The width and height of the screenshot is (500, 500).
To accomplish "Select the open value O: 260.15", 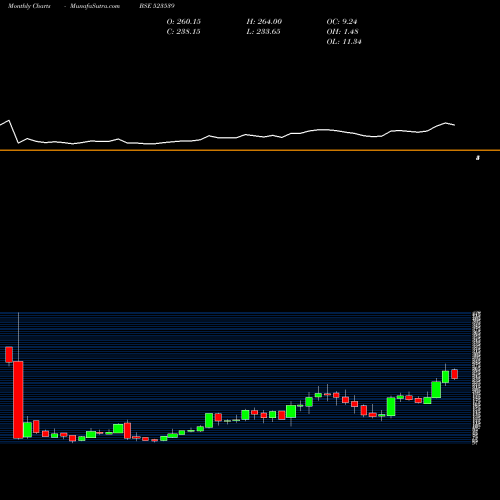I will (x=184, y=22).
